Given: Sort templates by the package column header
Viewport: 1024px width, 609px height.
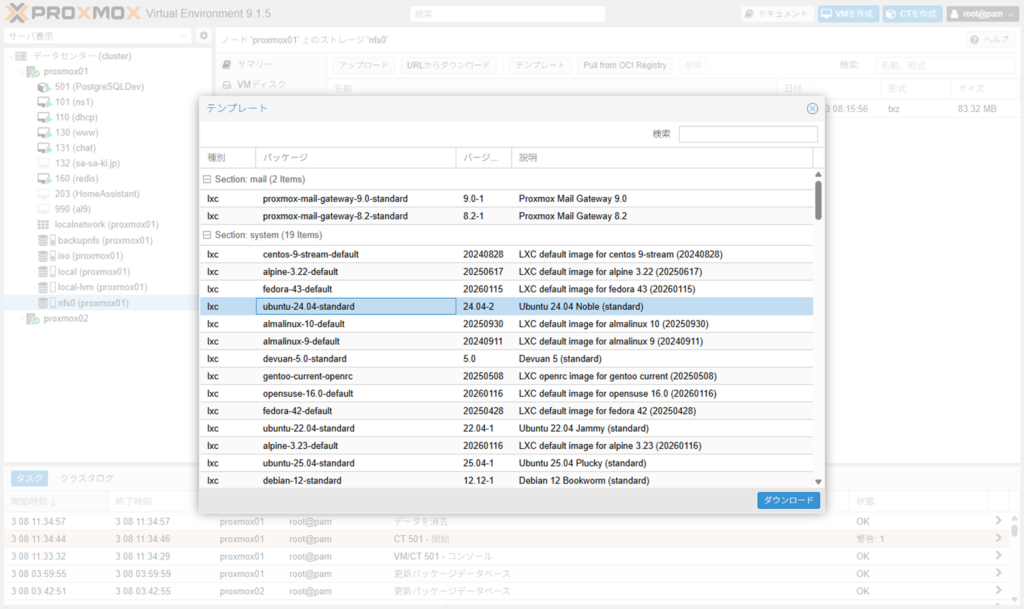Looking at the screenshot, I should pos(355,158).
